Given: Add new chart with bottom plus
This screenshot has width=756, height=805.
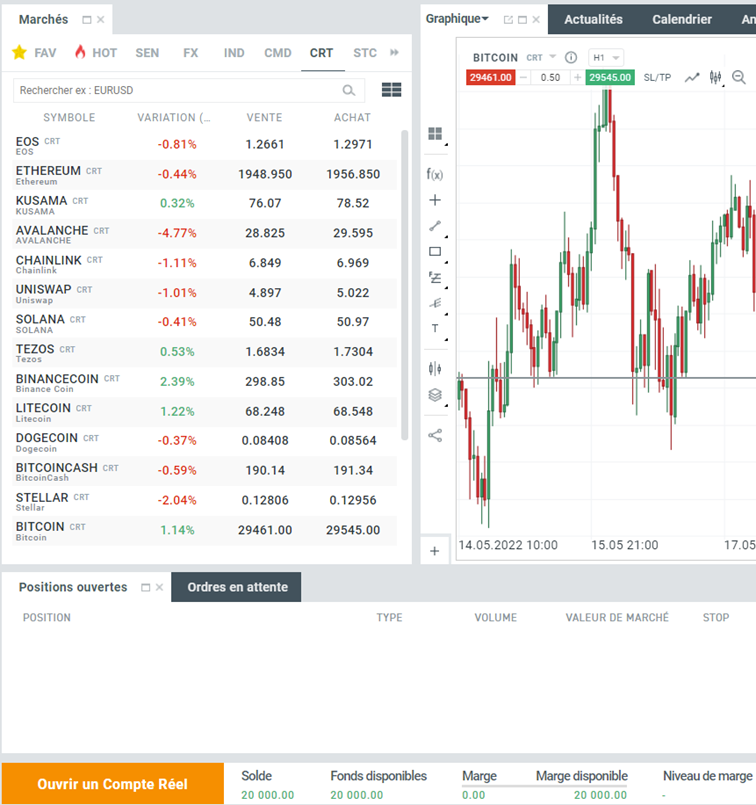Looking at the screenshot, I should tap(435, 551).
